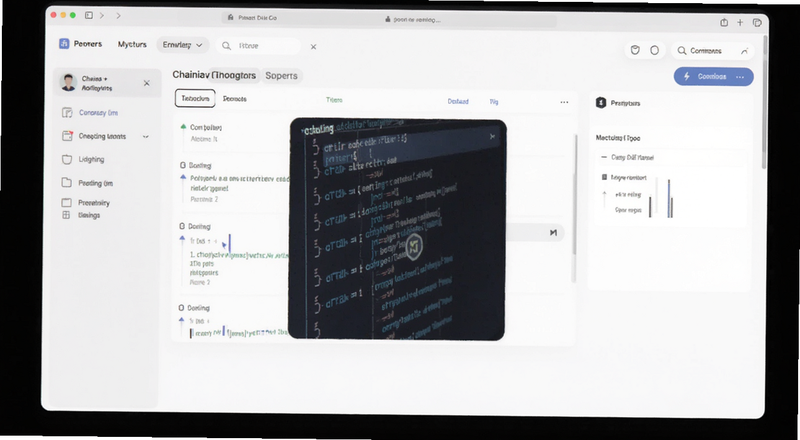Click the list panel vertical scrollbar

(574, 194)
